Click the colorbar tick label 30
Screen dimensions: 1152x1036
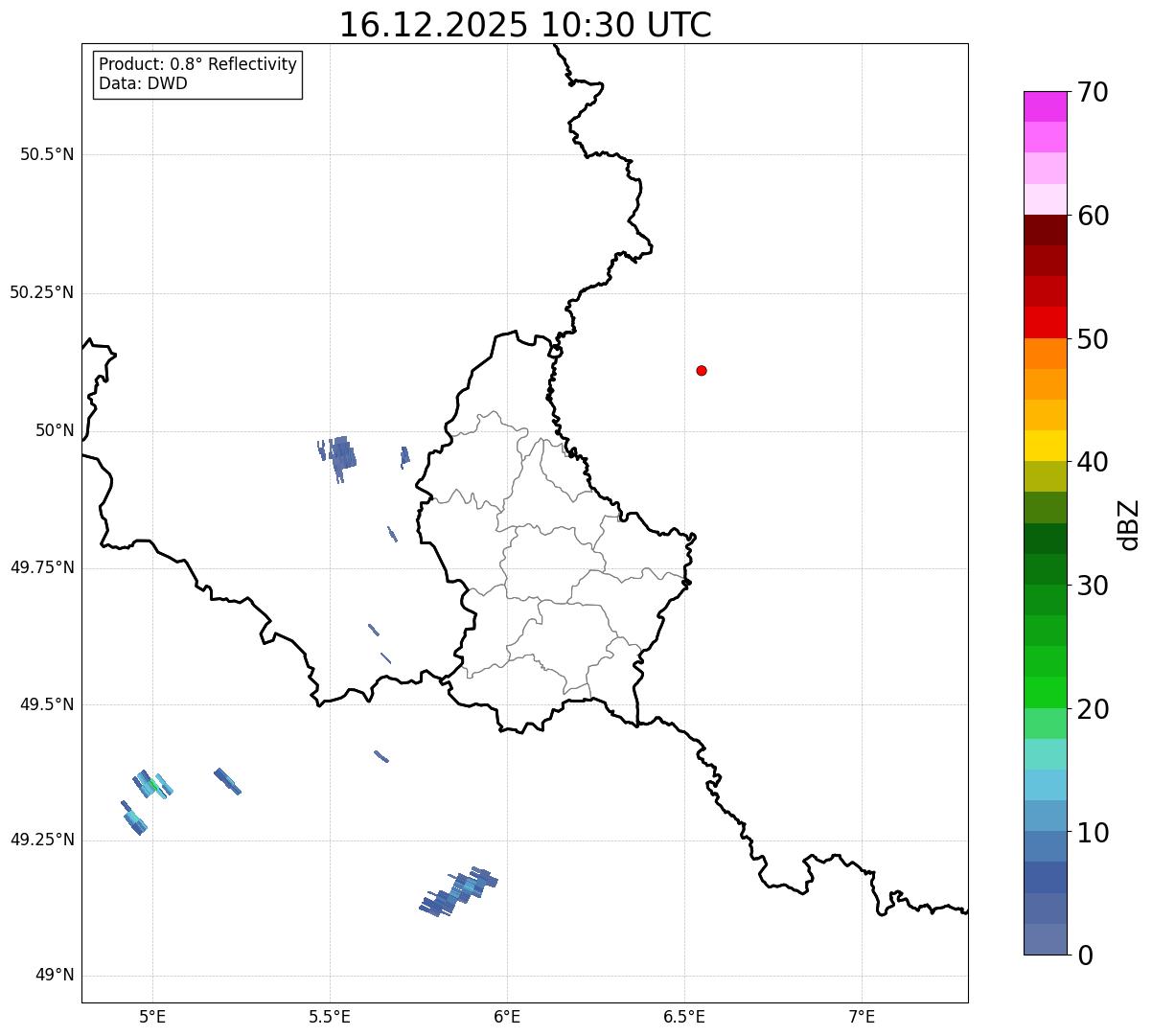pos(1093,585)
